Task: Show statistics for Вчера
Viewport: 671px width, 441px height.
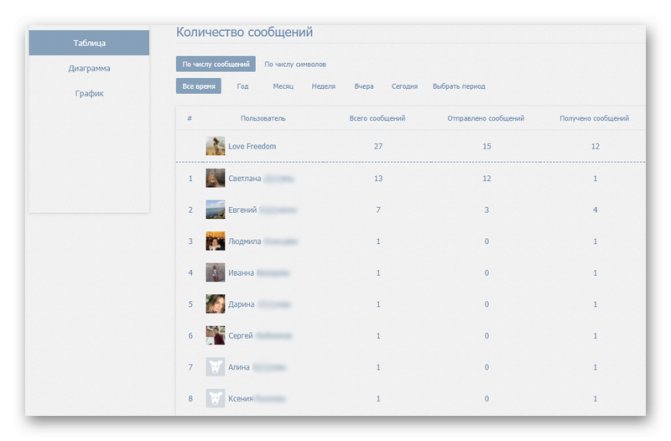Action: click(364, 86)
